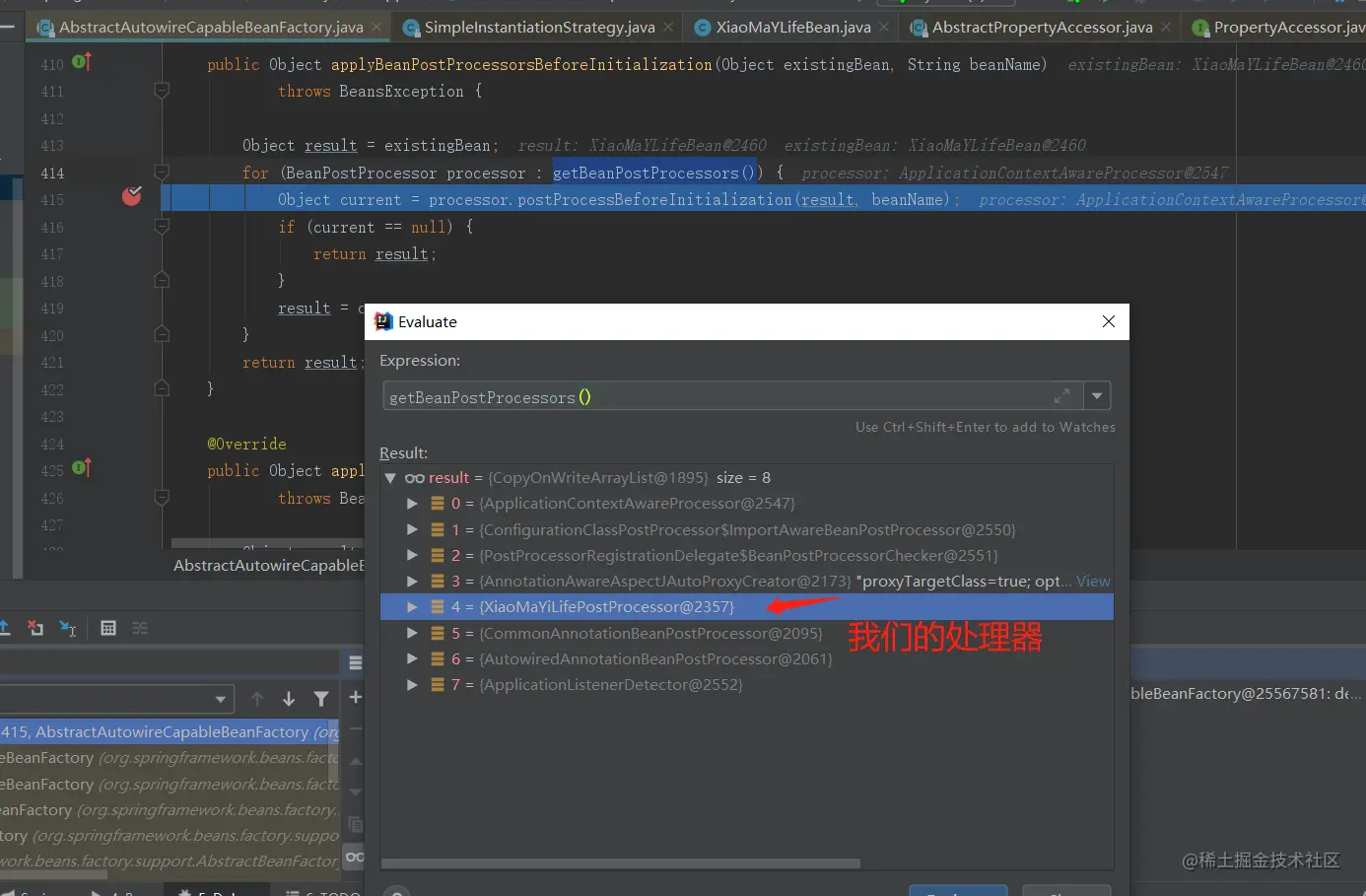The image size is (1366, 896).
Task: Select the ApplicationListenerDetector@2552 row
Action: click(747, 684)
